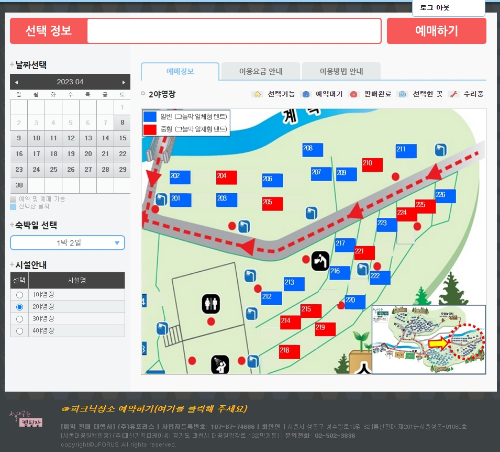Select campsite 201 on the map
The width and height of the screenshot is (500, 452).
(x=180, y=200)
